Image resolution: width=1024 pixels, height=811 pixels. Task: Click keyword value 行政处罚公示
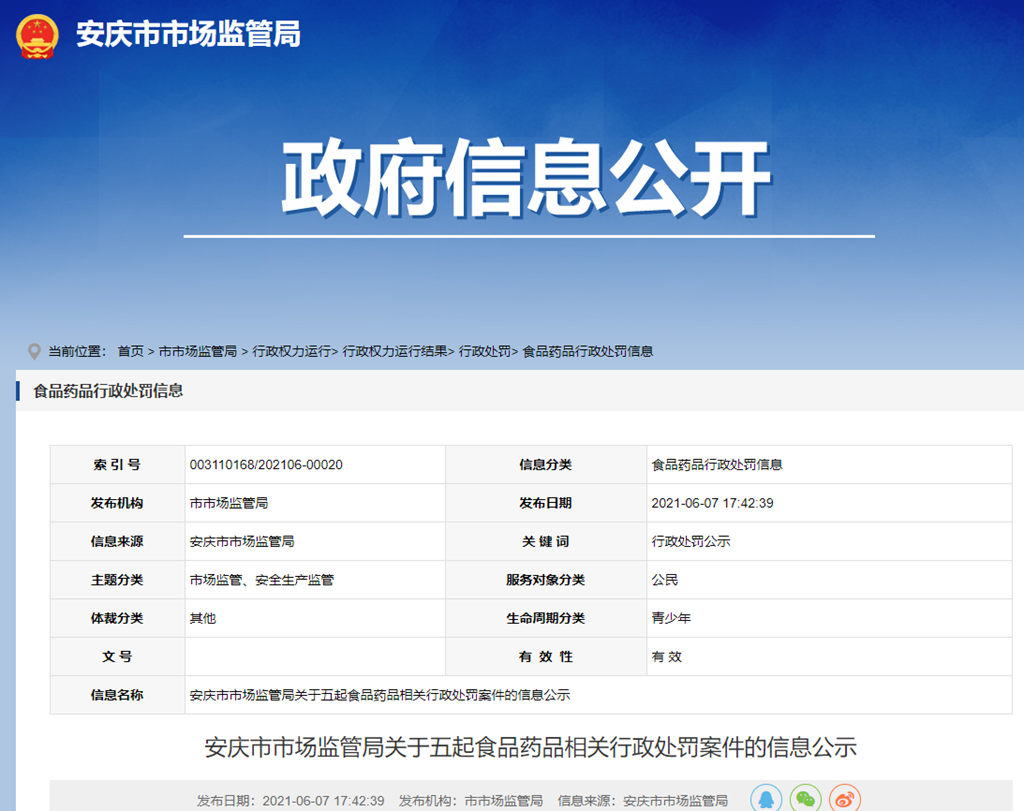pos(691,541)
